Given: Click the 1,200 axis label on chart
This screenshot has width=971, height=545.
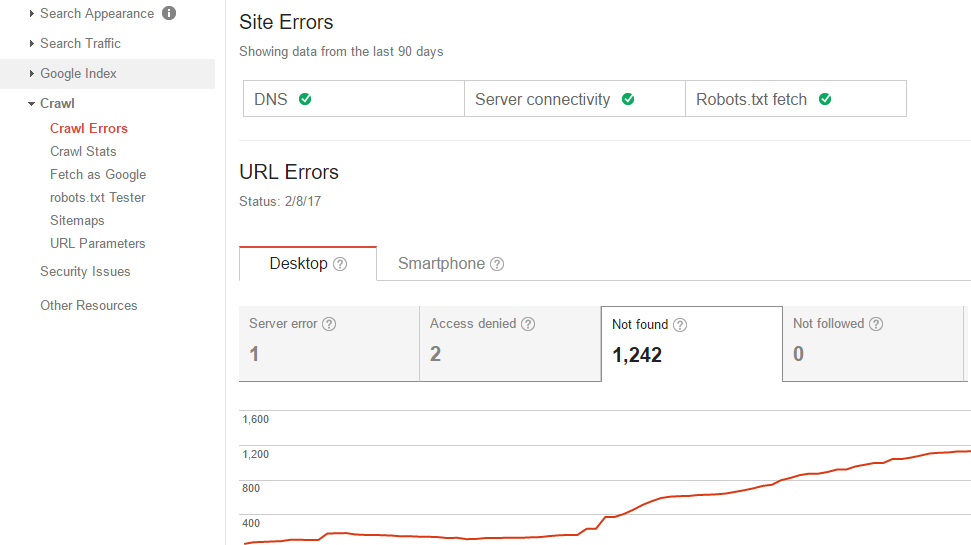Looking at the screenshot, I should [x=255, y=454].
